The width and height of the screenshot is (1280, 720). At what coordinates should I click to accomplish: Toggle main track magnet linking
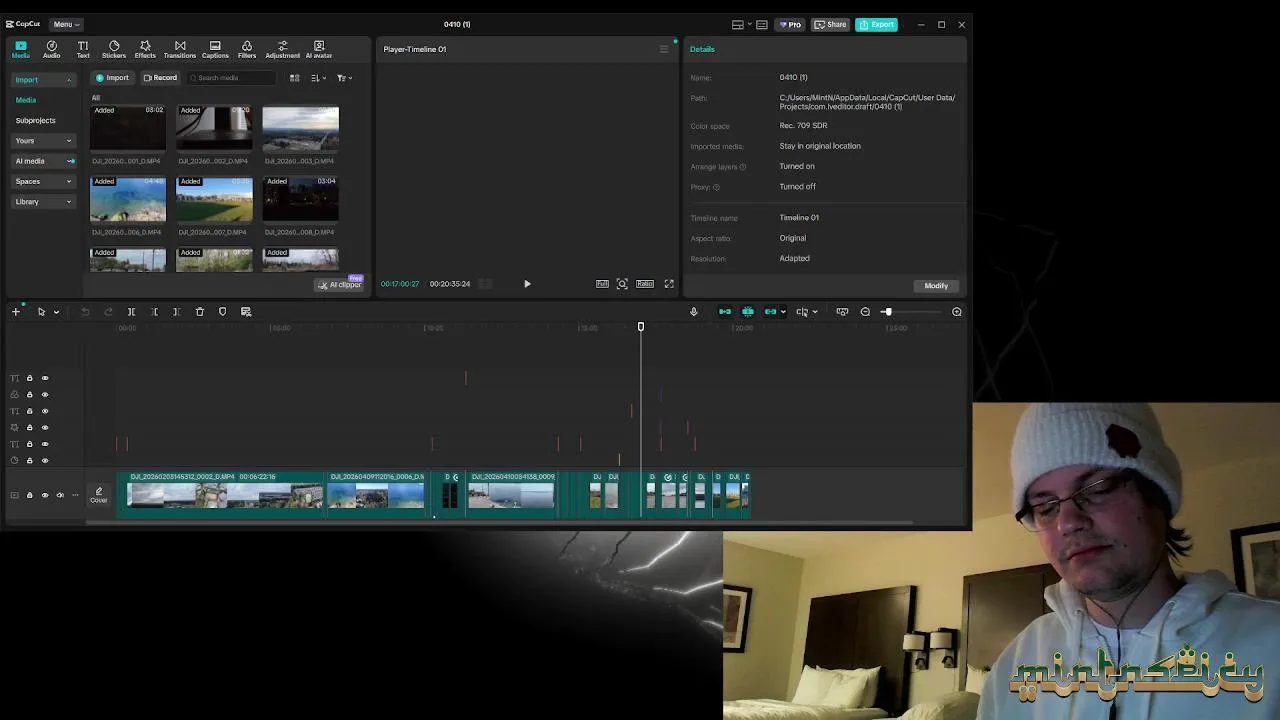pos(725,312)
